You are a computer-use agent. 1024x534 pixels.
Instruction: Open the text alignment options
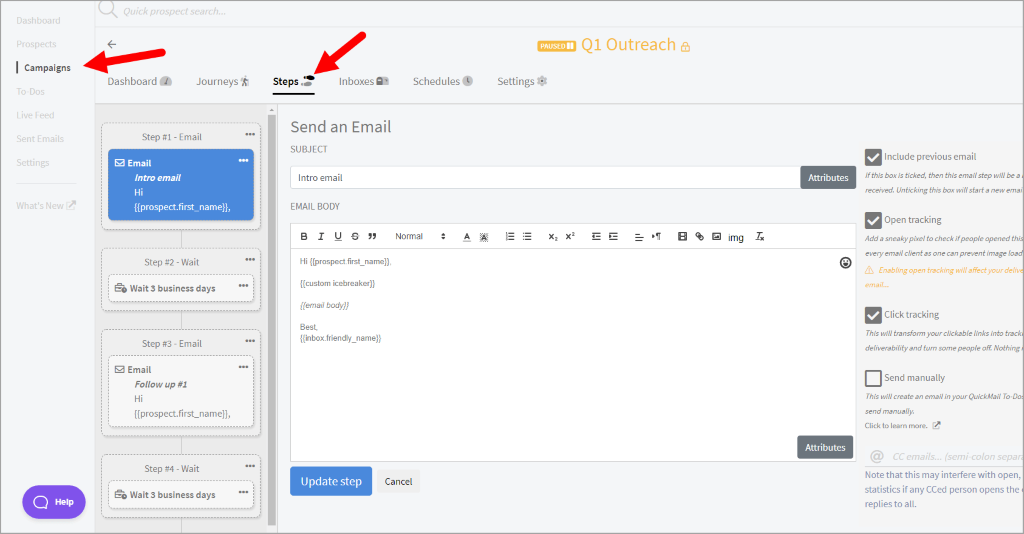coord(639,236)
